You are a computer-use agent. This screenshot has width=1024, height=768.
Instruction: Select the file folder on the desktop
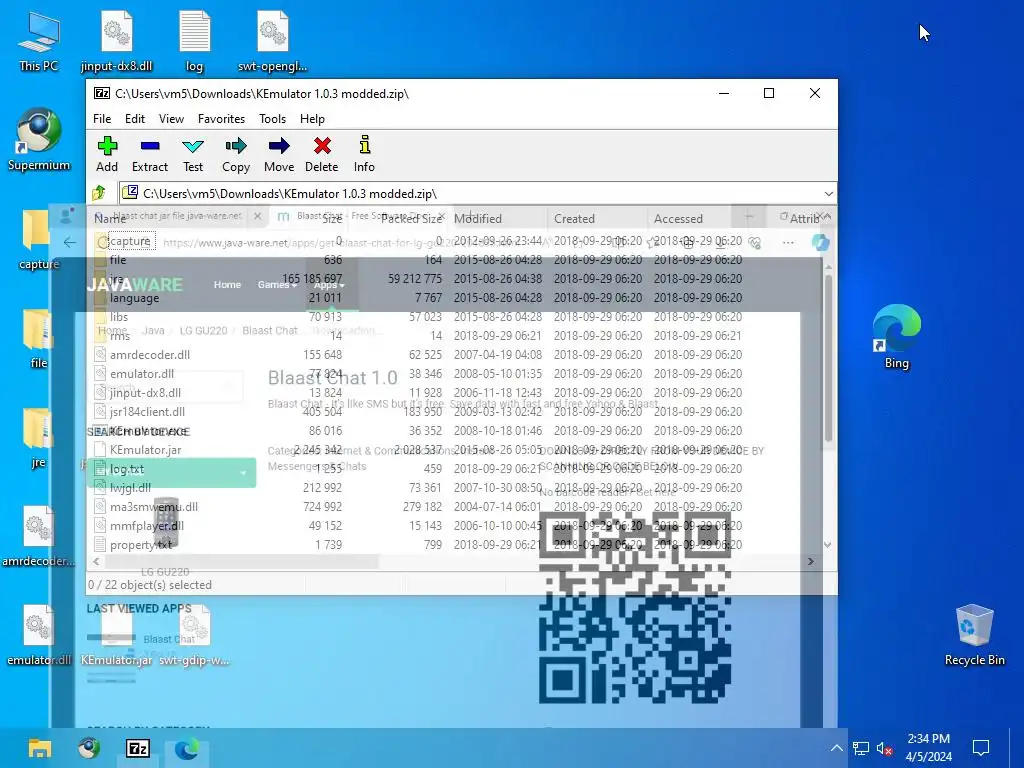(x=39, y=339)
